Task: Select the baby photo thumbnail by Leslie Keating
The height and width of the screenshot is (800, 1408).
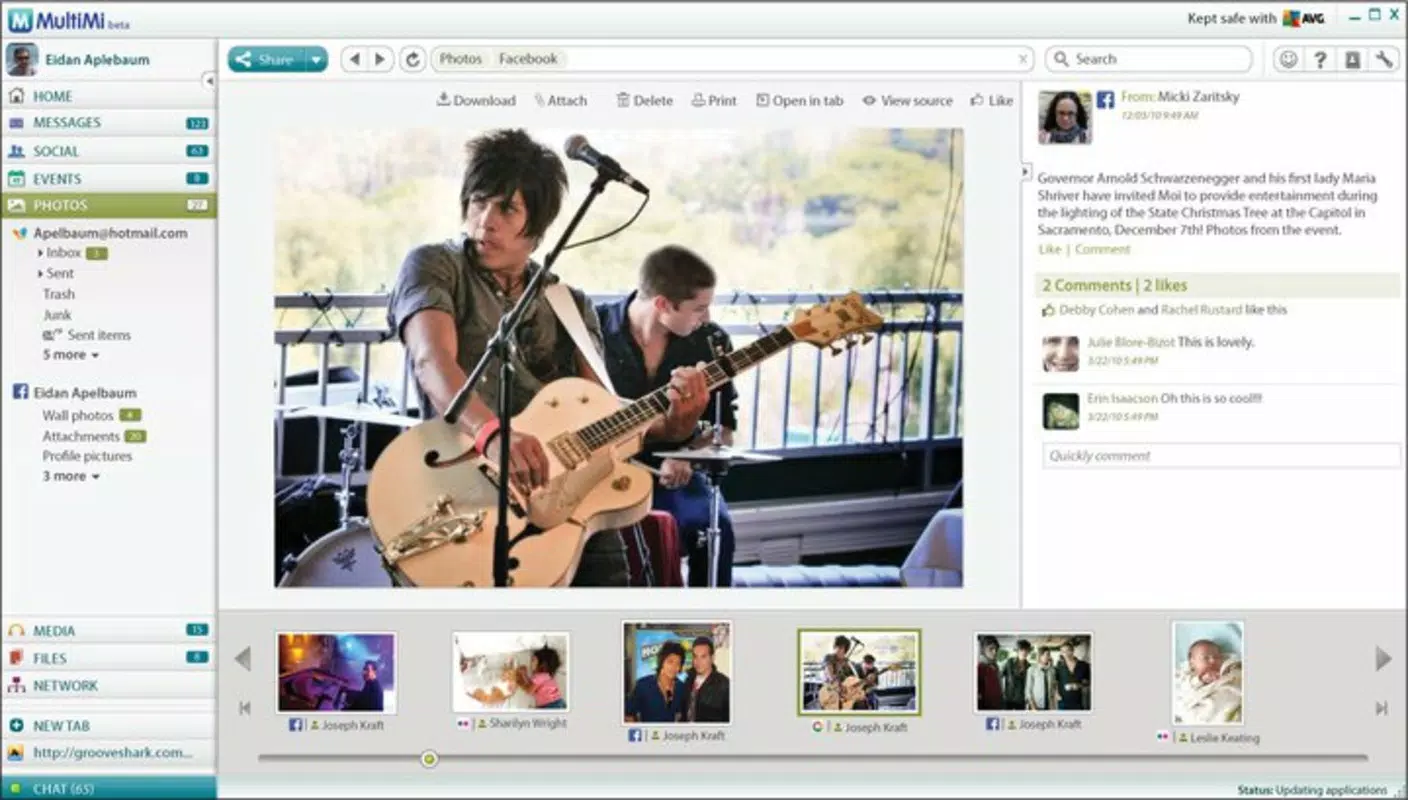Action: coord(1208,672)
